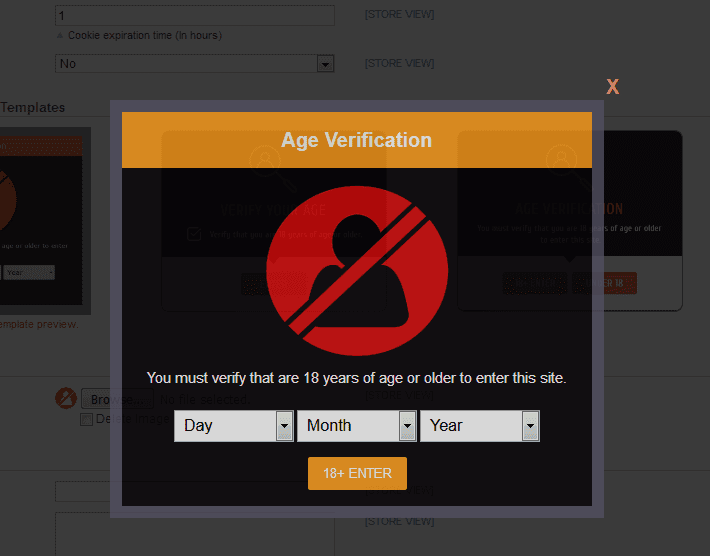Click the text input above the text area
This screenshot has width=710, height=556.
[85, 492]
